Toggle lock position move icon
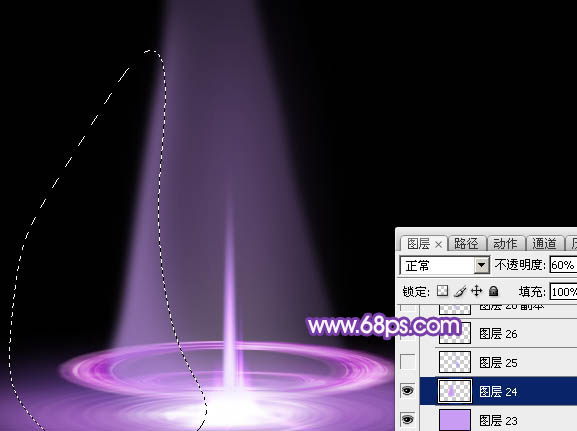577x431 pixels. tap(477, 291)
